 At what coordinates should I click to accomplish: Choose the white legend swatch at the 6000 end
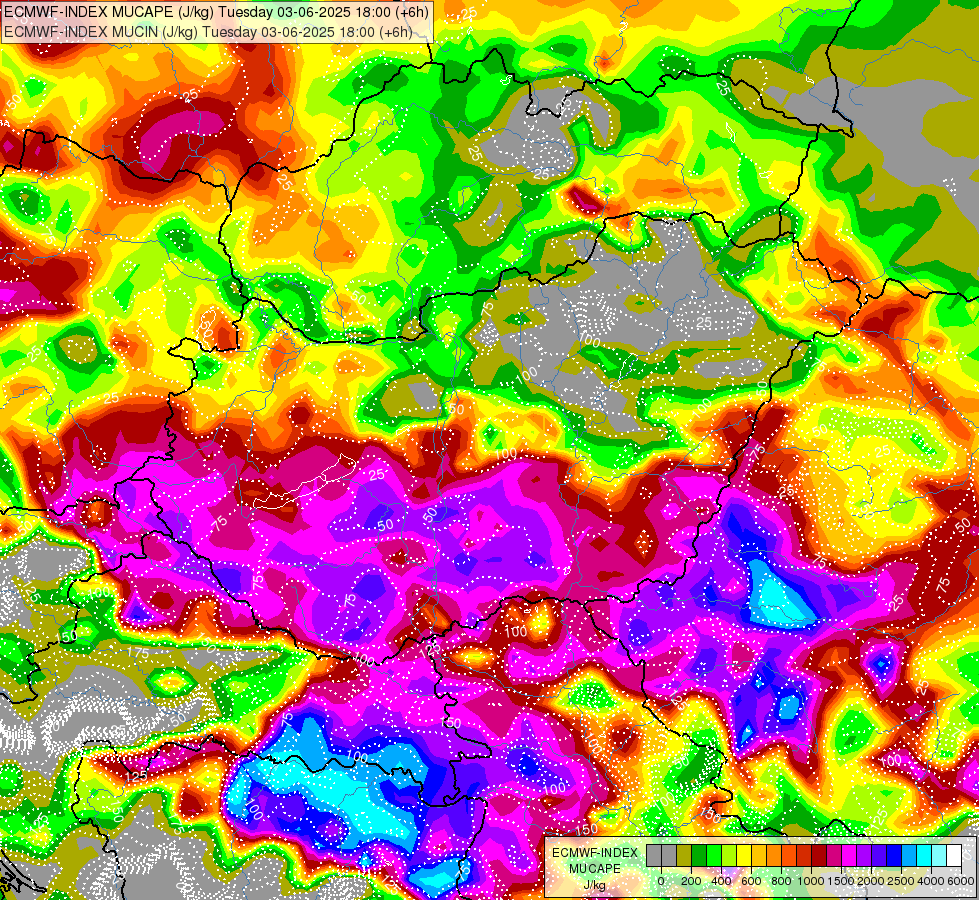pyautogui.click(x=954, y=856)
